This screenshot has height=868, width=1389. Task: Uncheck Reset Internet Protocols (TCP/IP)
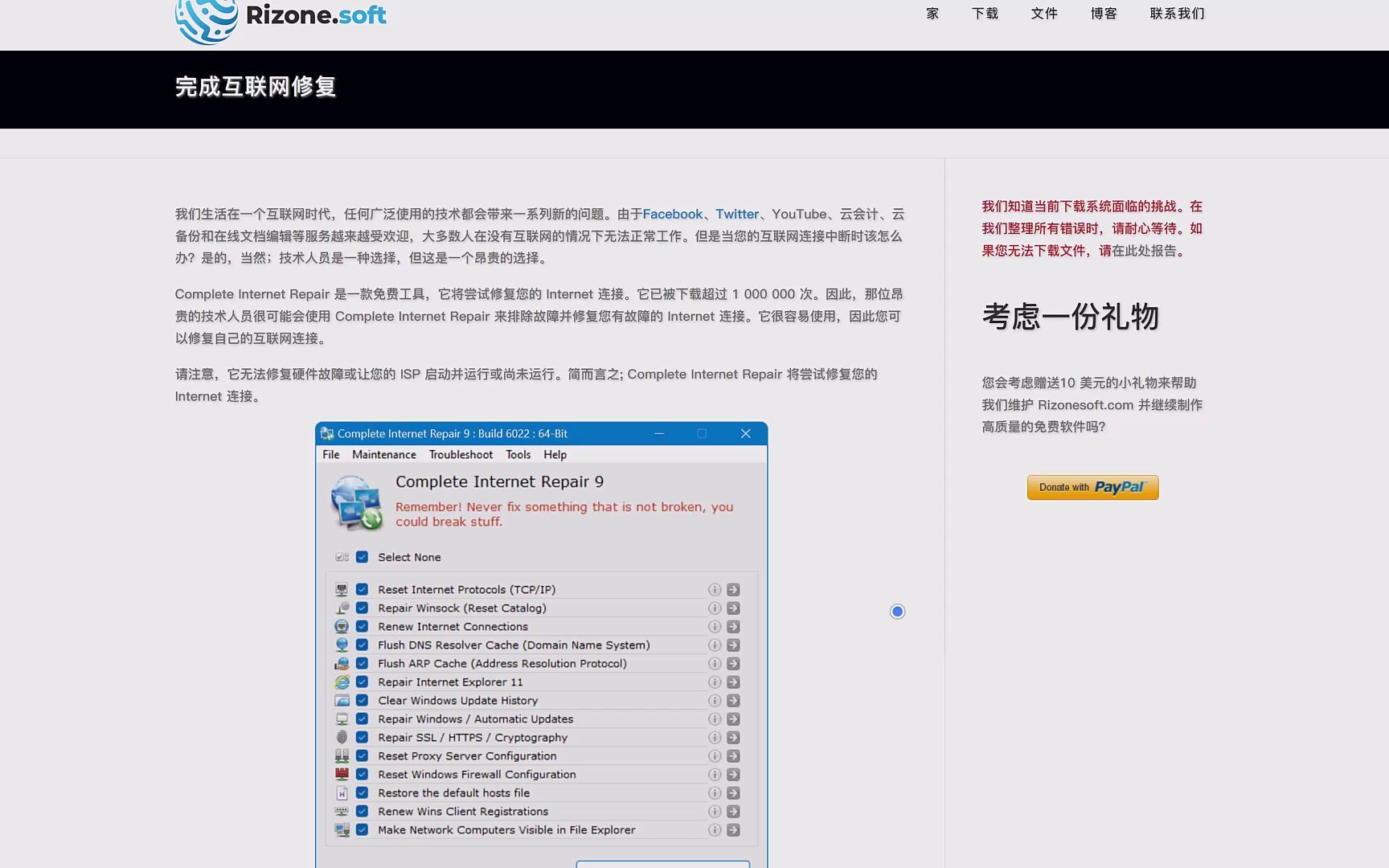tap(362, 590)
